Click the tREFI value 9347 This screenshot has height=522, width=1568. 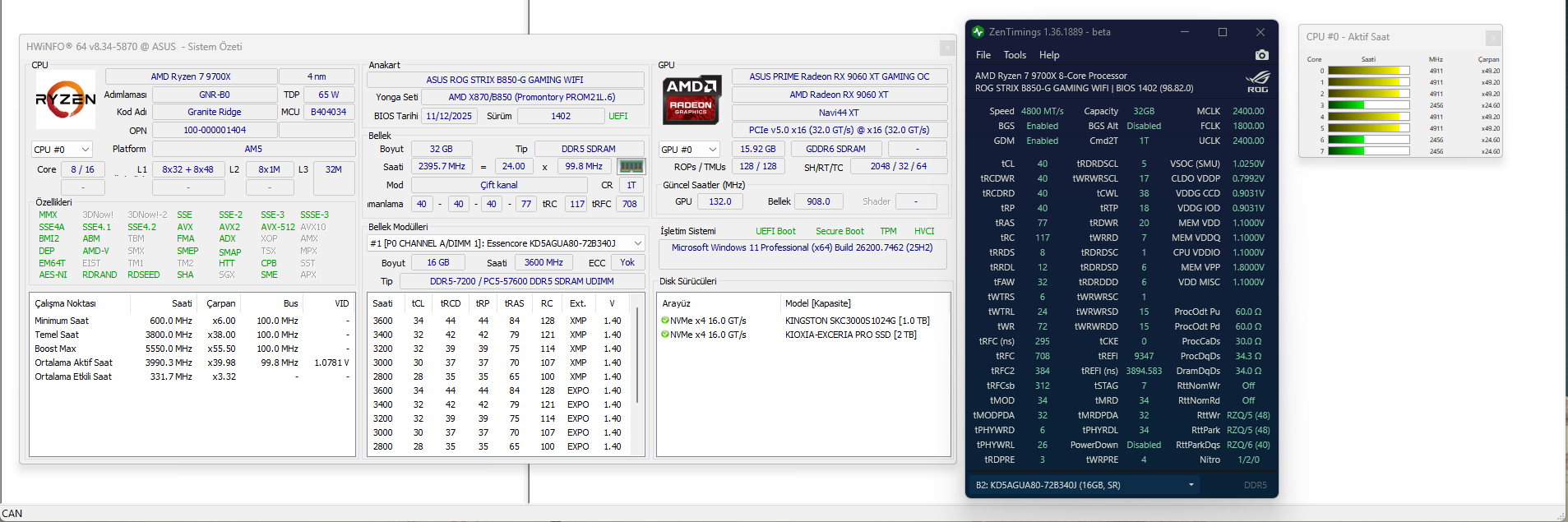1144,356
